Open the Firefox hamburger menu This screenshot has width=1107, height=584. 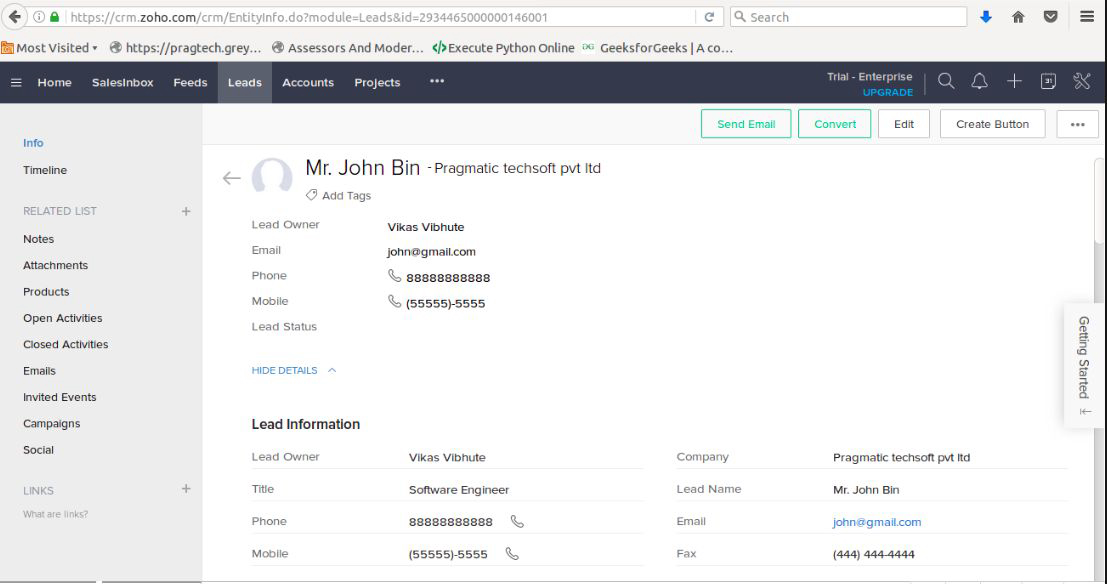[1087, 17]
